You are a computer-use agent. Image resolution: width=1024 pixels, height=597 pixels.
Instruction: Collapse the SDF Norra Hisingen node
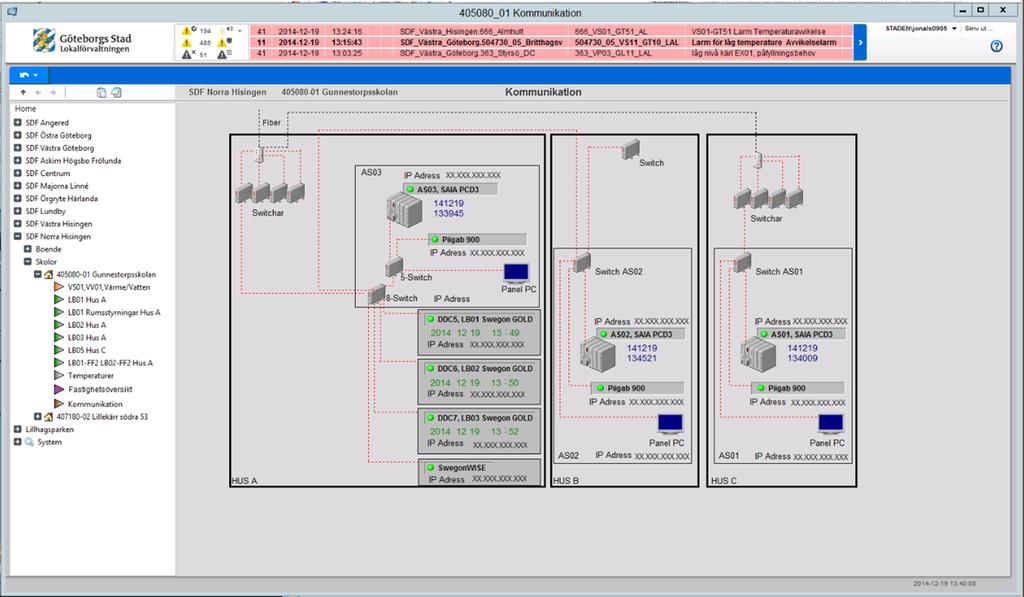click(18, 236)
